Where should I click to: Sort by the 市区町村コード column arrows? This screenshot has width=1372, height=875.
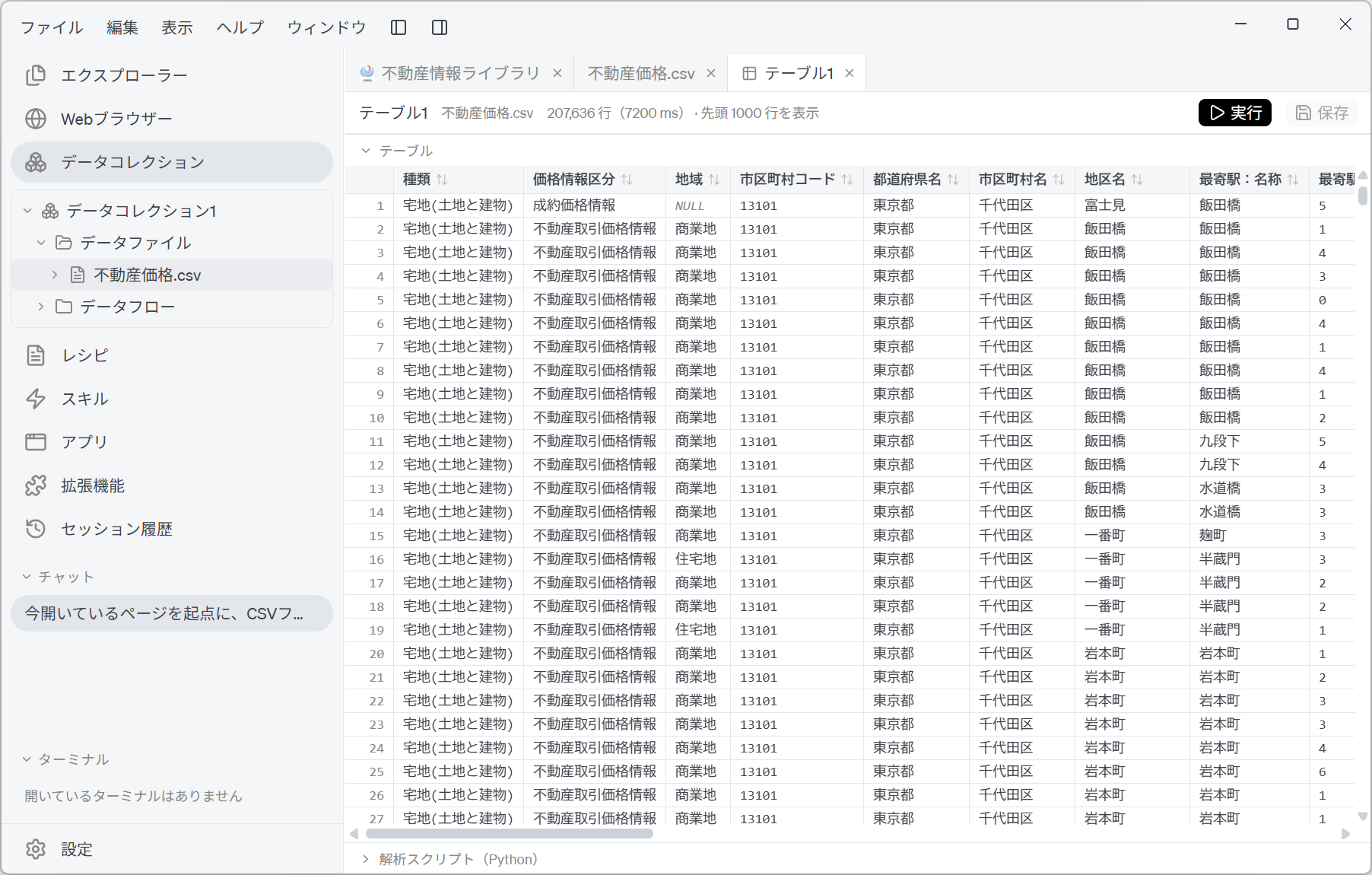click(x=847, y=180)
